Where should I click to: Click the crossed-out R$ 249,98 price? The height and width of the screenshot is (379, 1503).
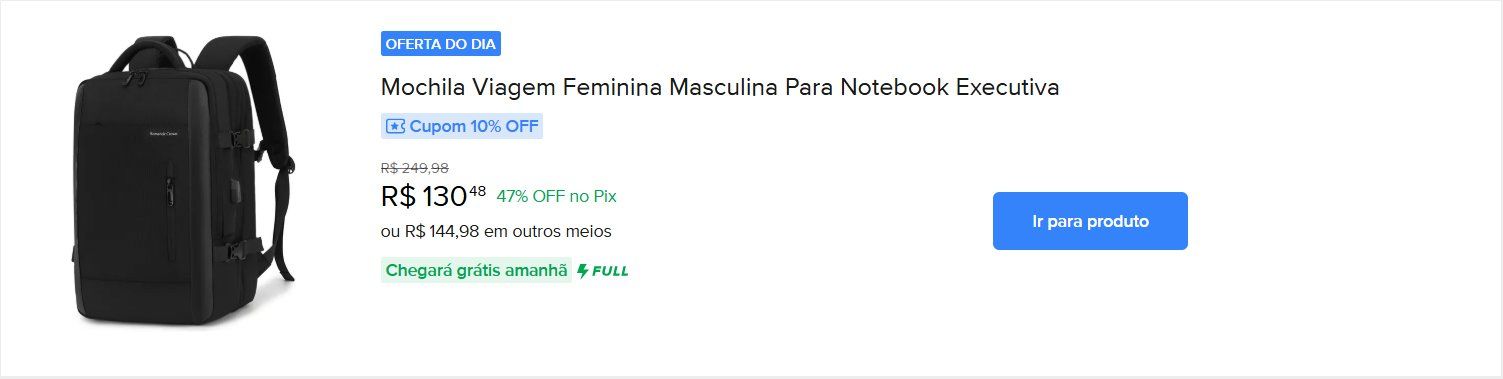[415, 168]
